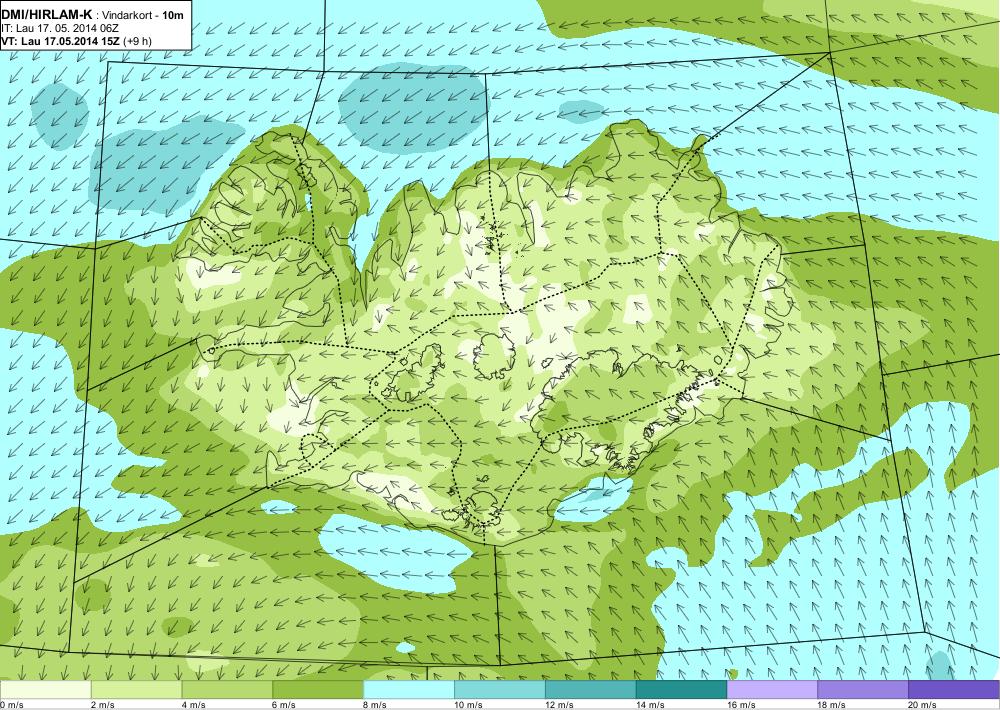Click the "14 m/s" legend label

[x=651, y=705]
